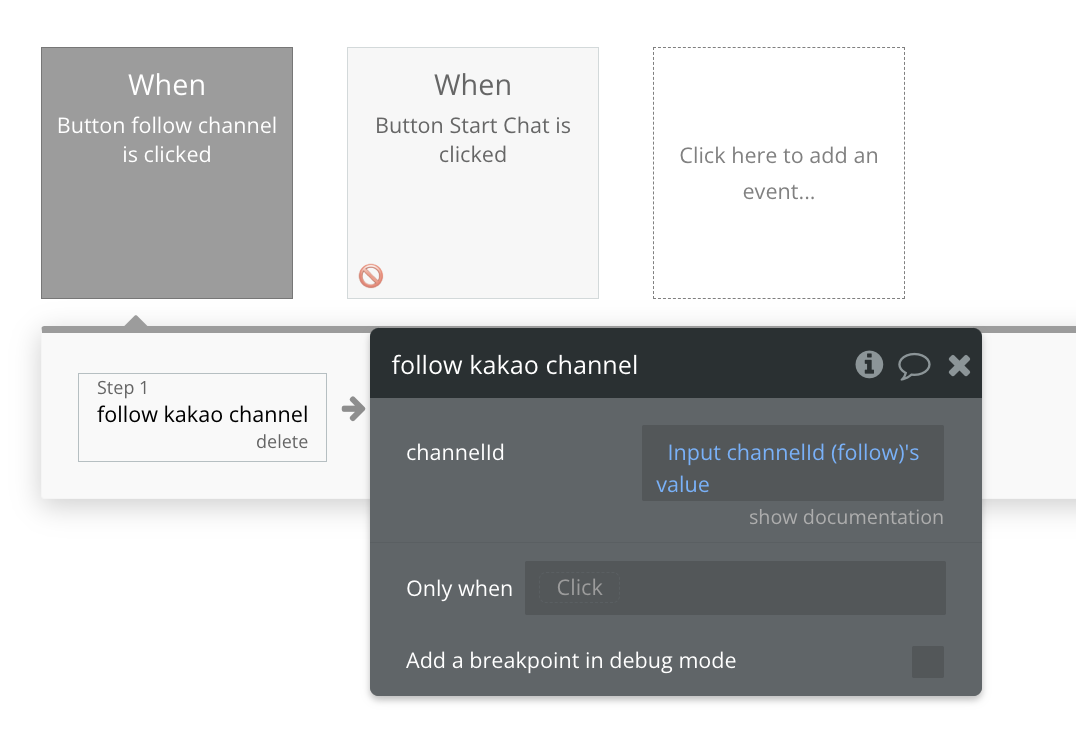This screenshot has height=752, width=1076.
Task: Edit the channelId dynamic expression
Action: pyautogui.click(x=793, y=463)
